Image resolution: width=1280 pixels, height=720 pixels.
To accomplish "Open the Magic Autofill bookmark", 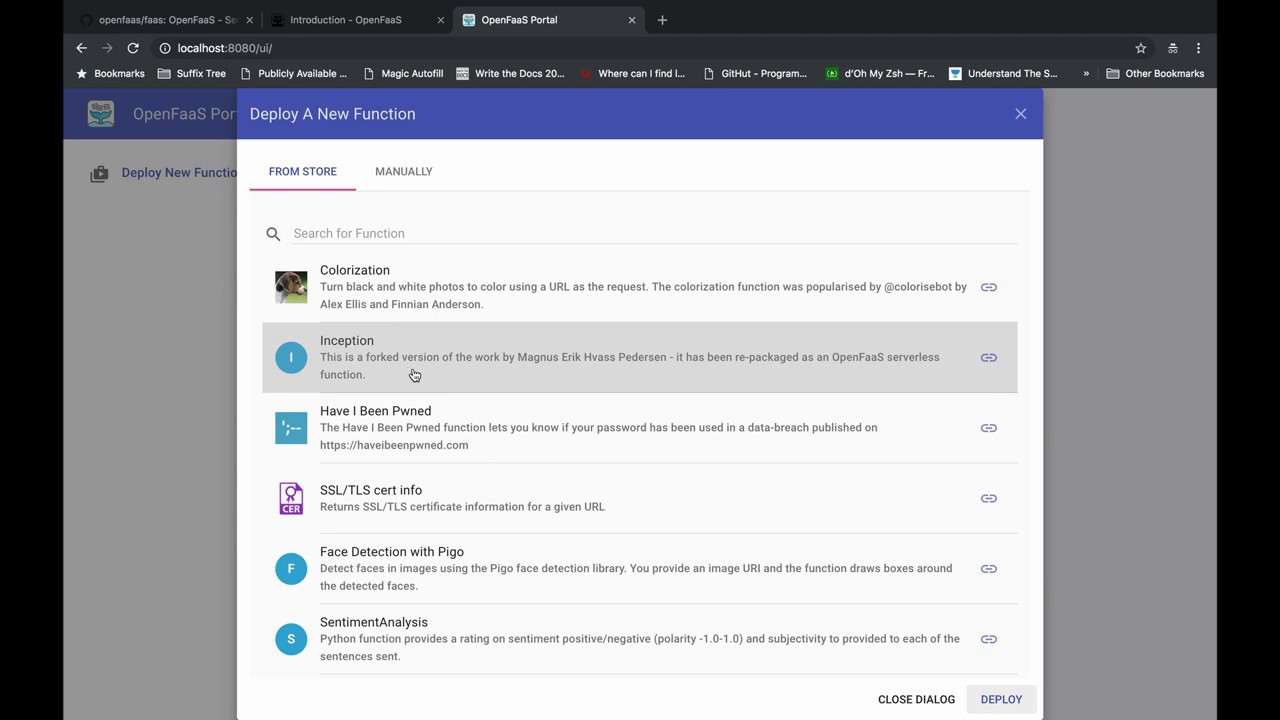I will pos(402,74).
